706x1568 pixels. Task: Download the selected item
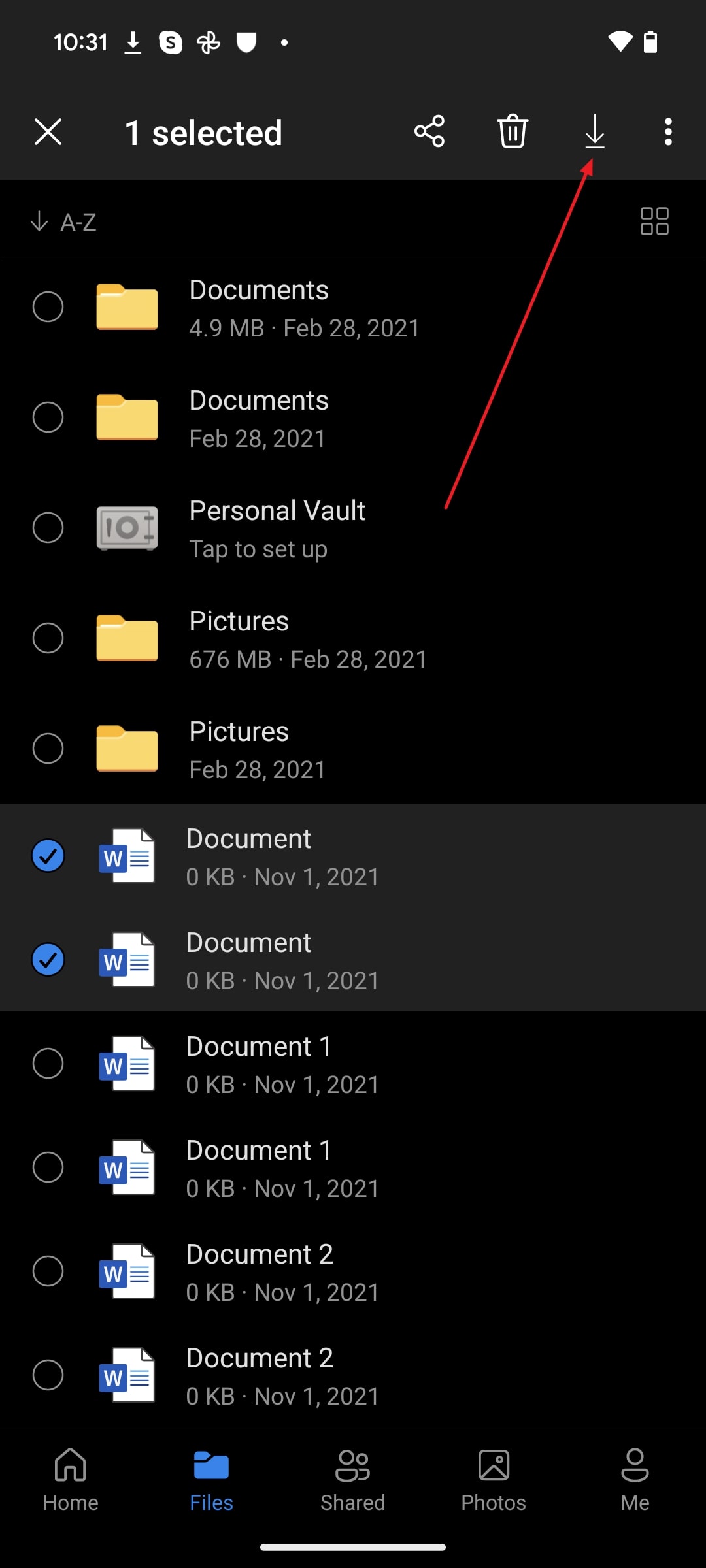[594, 132]
